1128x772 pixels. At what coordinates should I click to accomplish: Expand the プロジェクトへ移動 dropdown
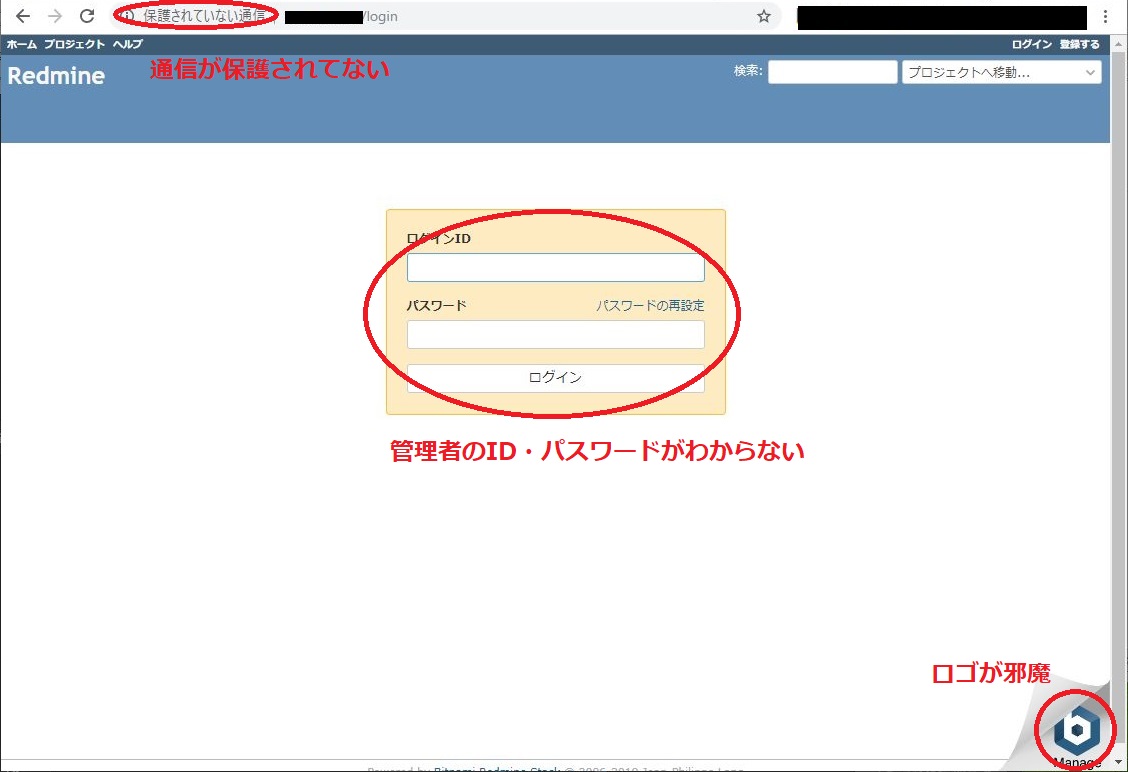1001,72
